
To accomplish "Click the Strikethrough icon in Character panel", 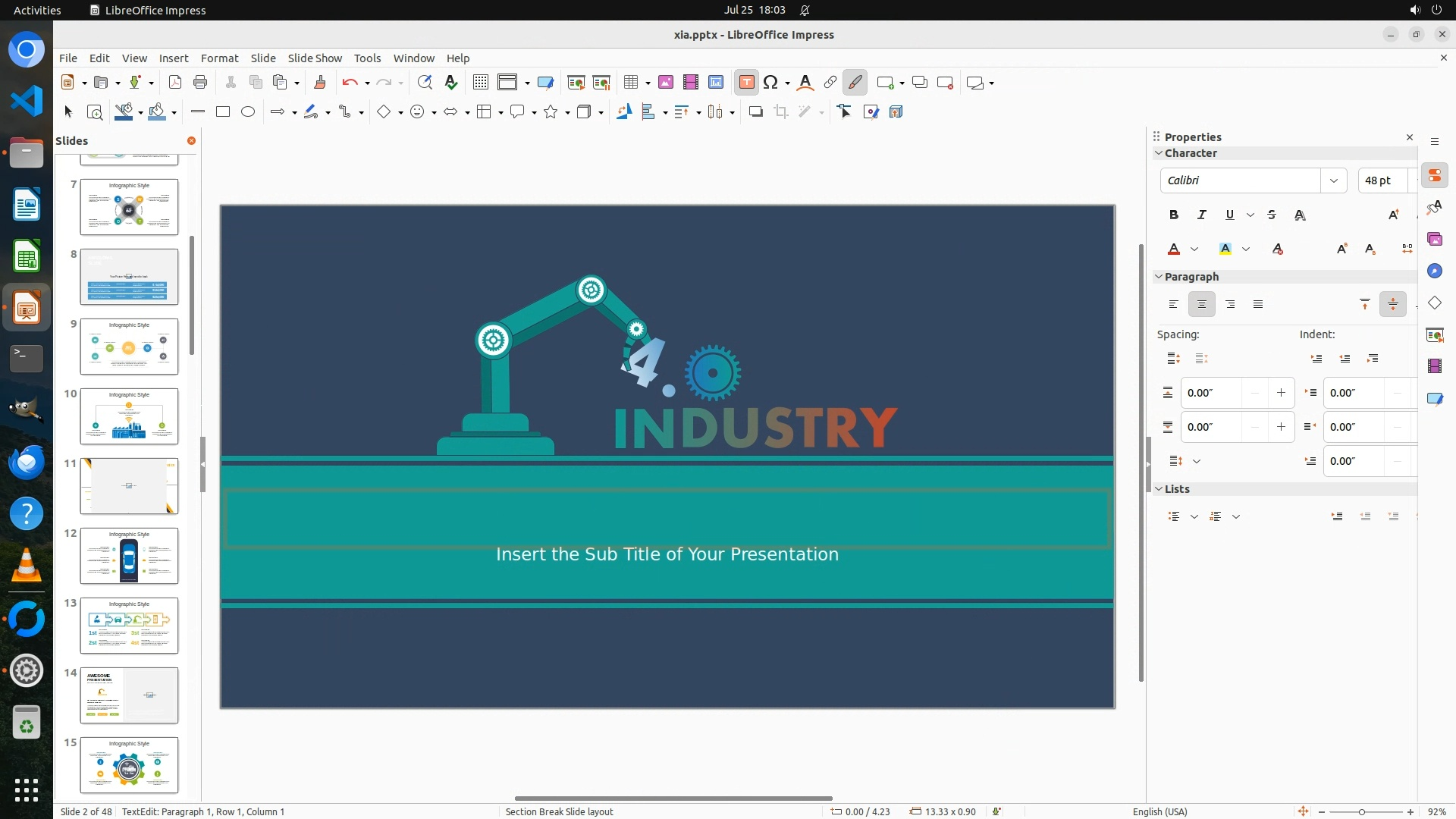I will (x=1272, y=215).
